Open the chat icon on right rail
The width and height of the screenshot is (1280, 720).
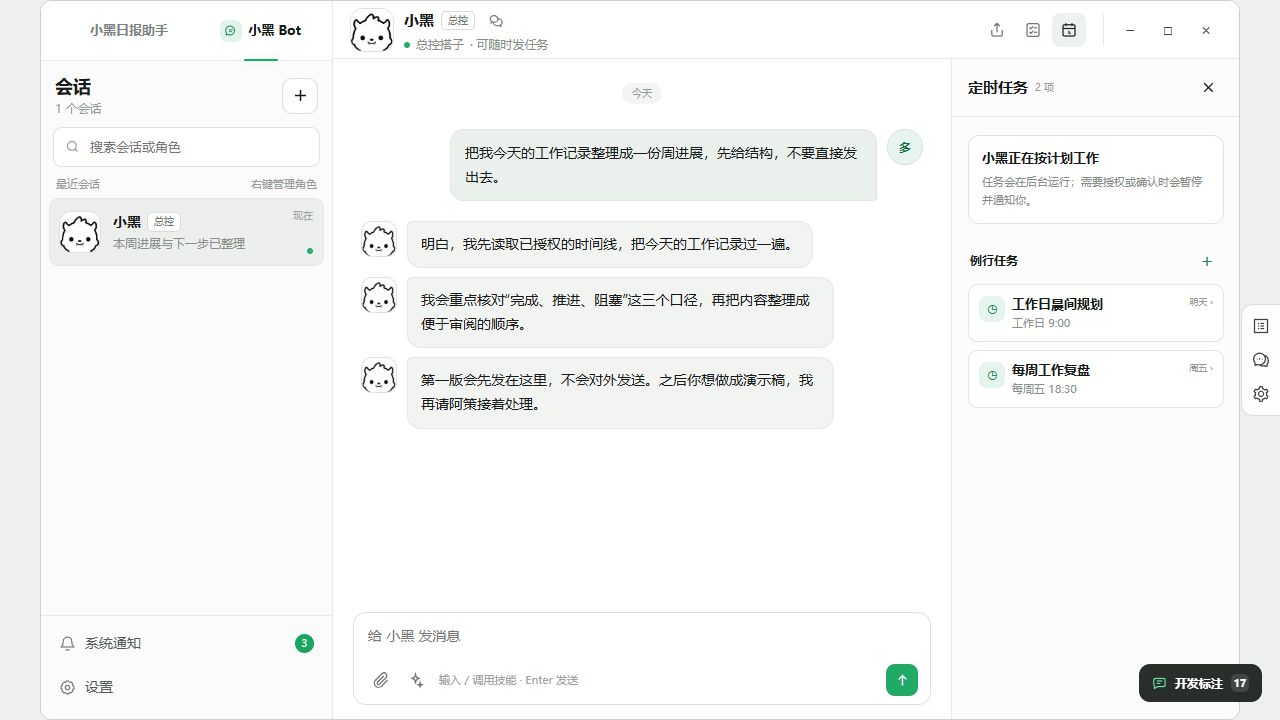(1261, 360)
